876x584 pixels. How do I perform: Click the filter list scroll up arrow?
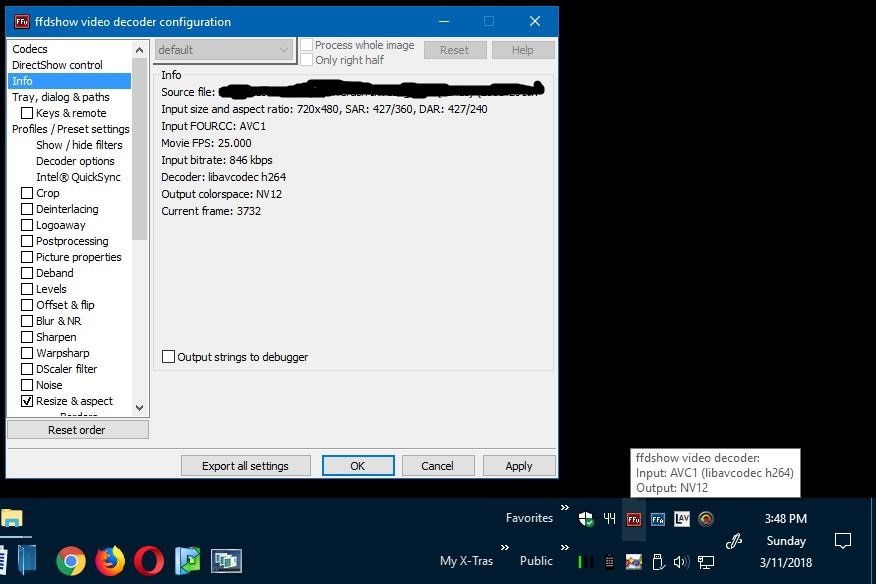point(140,50)
